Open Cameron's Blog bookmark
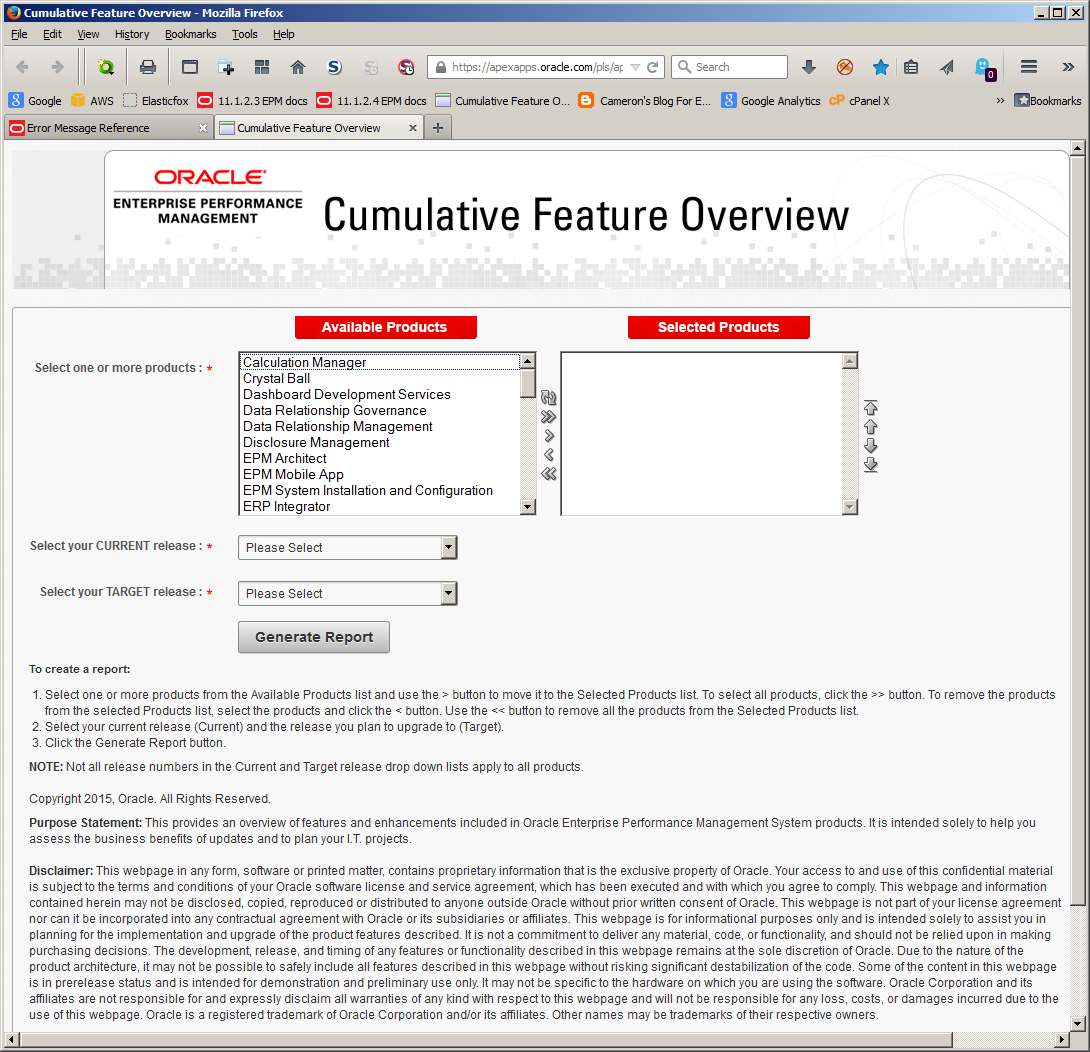 point(645,101)
